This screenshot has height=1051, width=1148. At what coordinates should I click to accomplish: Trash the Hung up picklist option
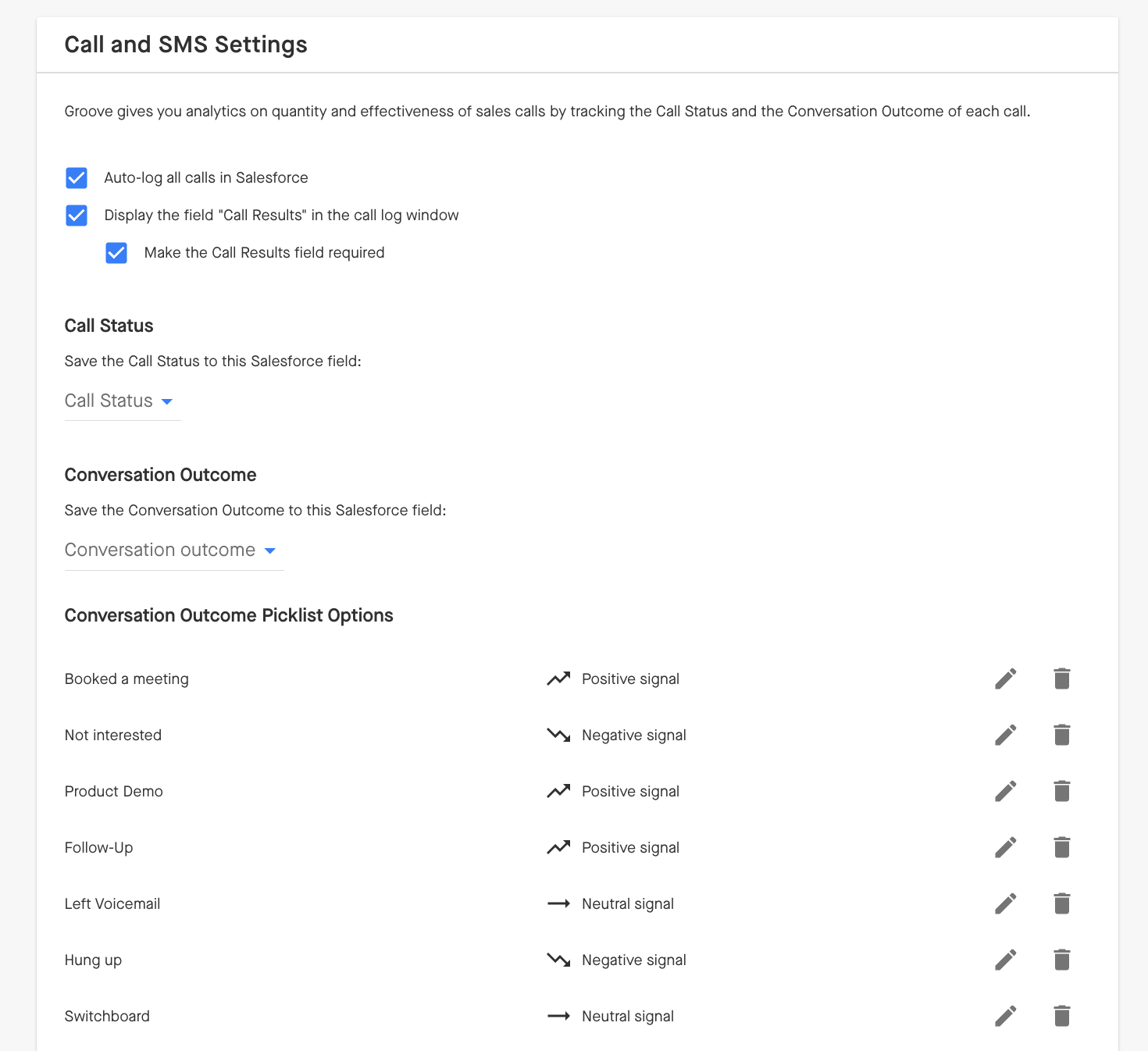click(x=1061, y=960)
